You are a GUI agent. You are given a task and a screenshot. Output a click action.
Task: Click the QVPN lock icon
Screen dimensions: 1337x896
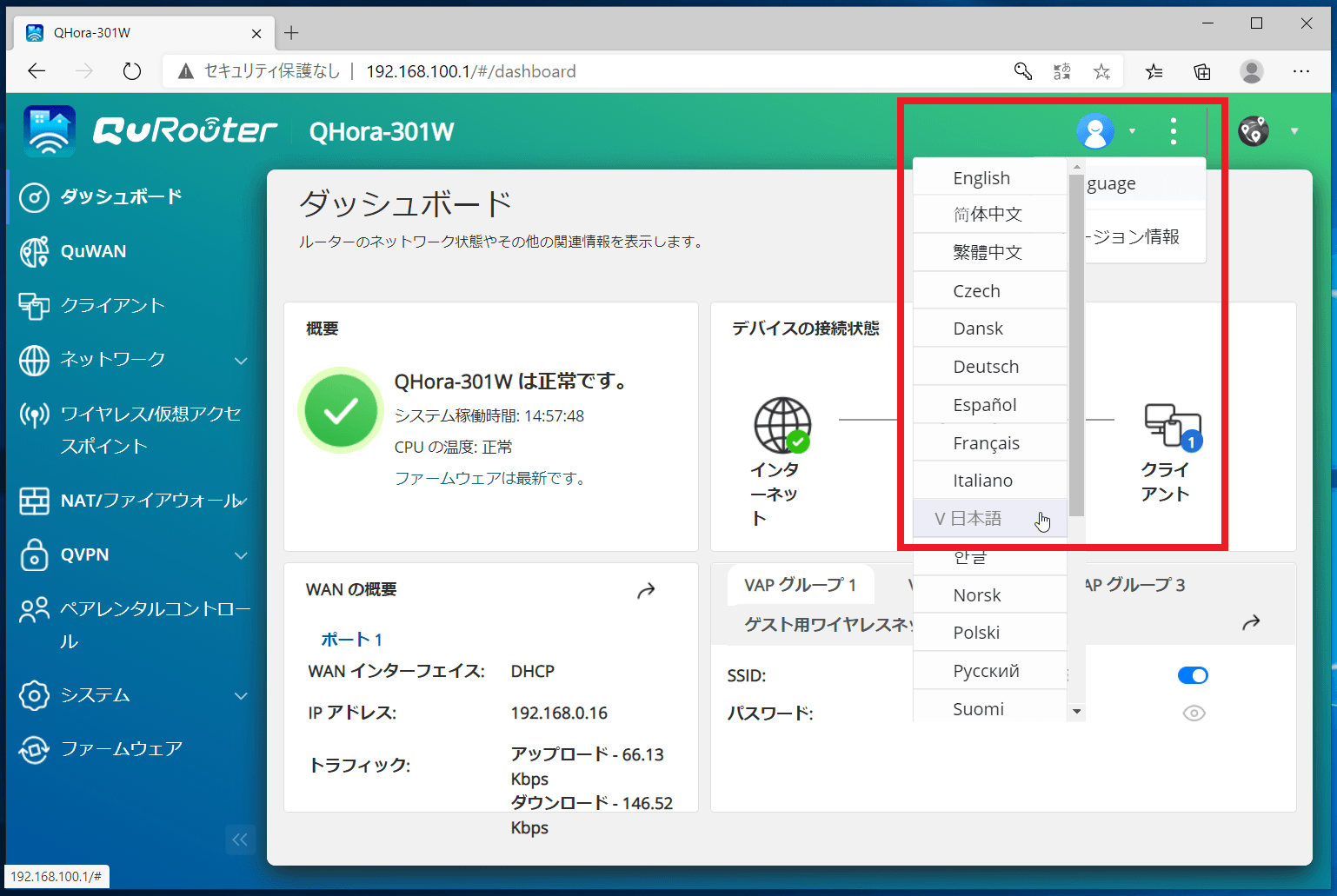pyautogui.click(x=35, y=555)
